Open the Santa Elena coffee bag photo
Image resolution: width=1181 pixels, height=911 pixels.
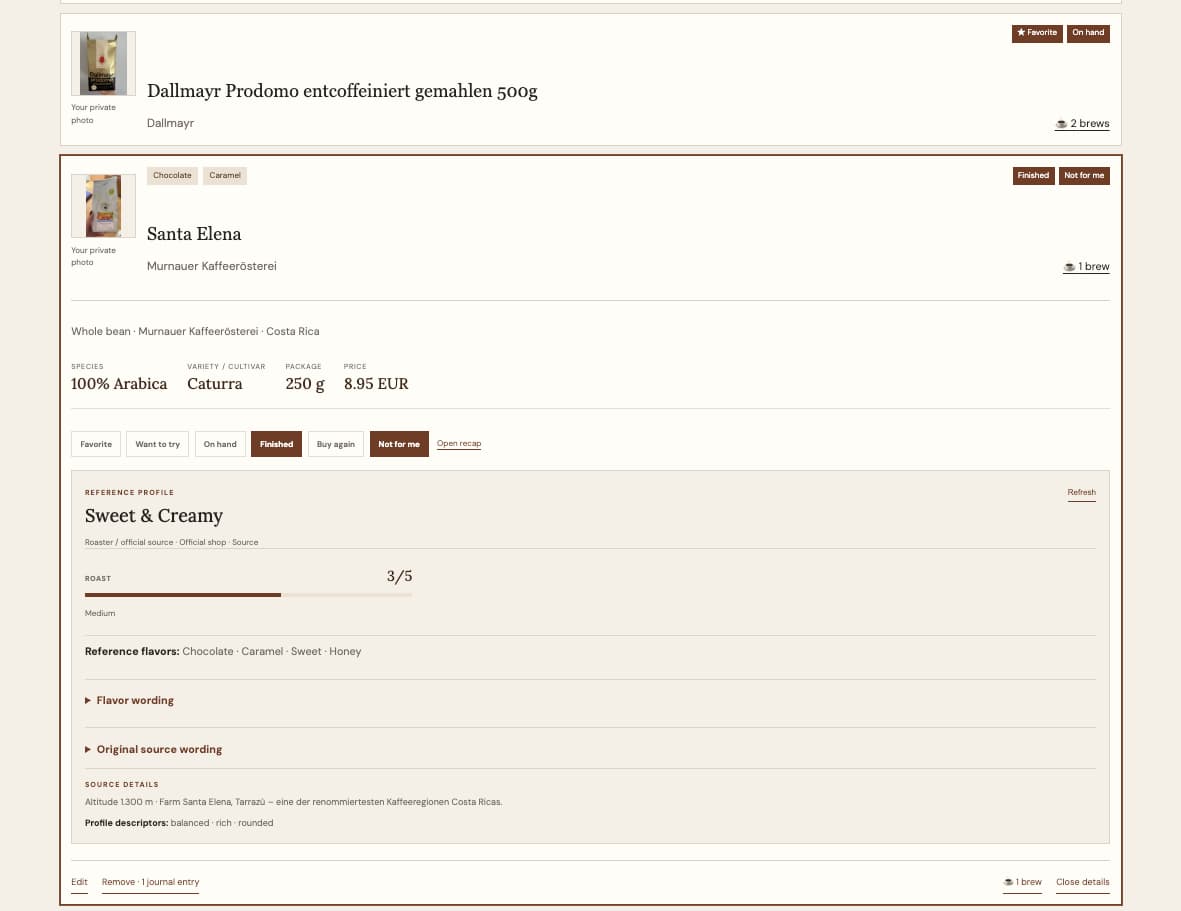click(x=103, y=206)
